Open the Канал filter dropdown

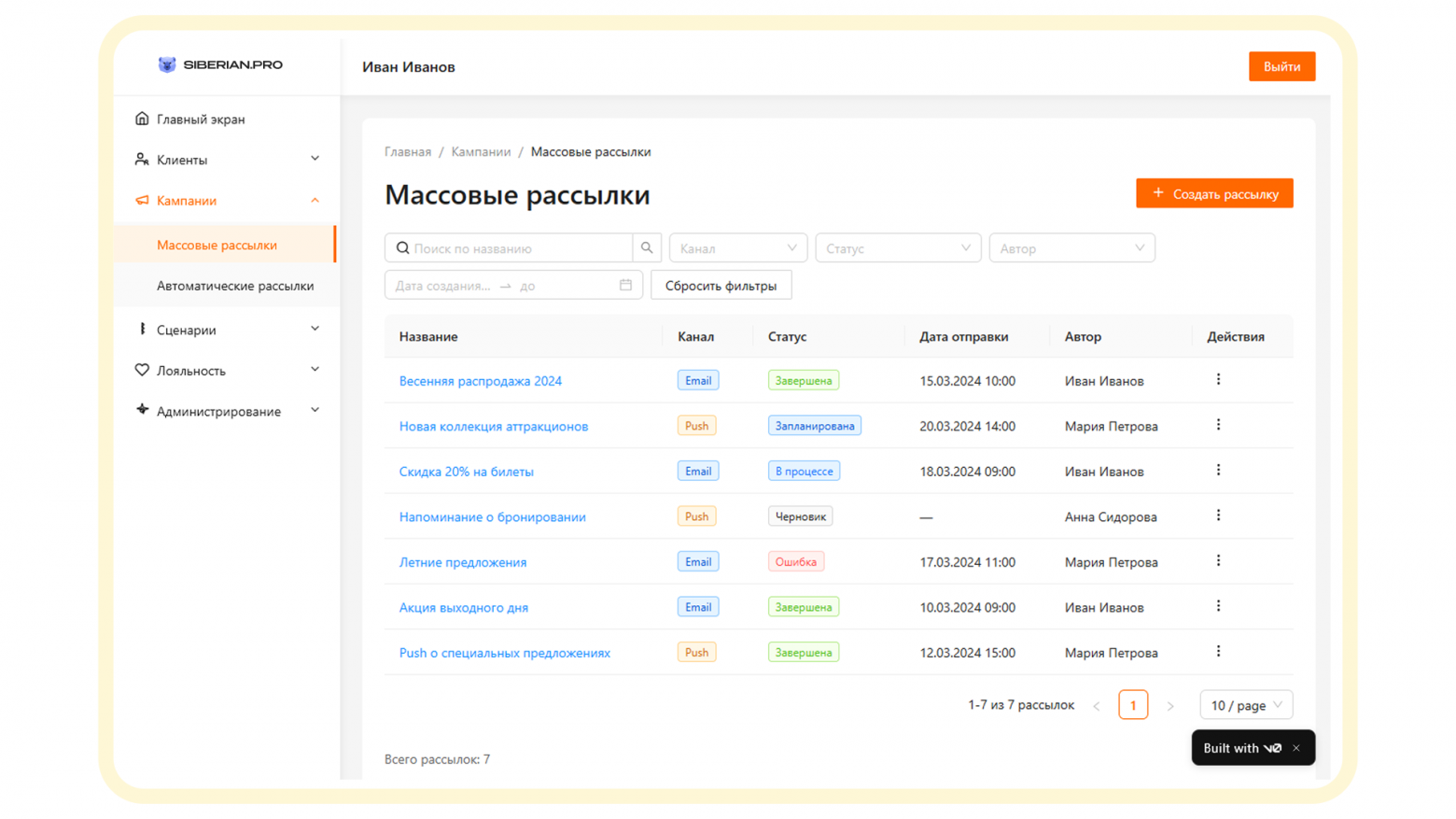click(737, 248)
